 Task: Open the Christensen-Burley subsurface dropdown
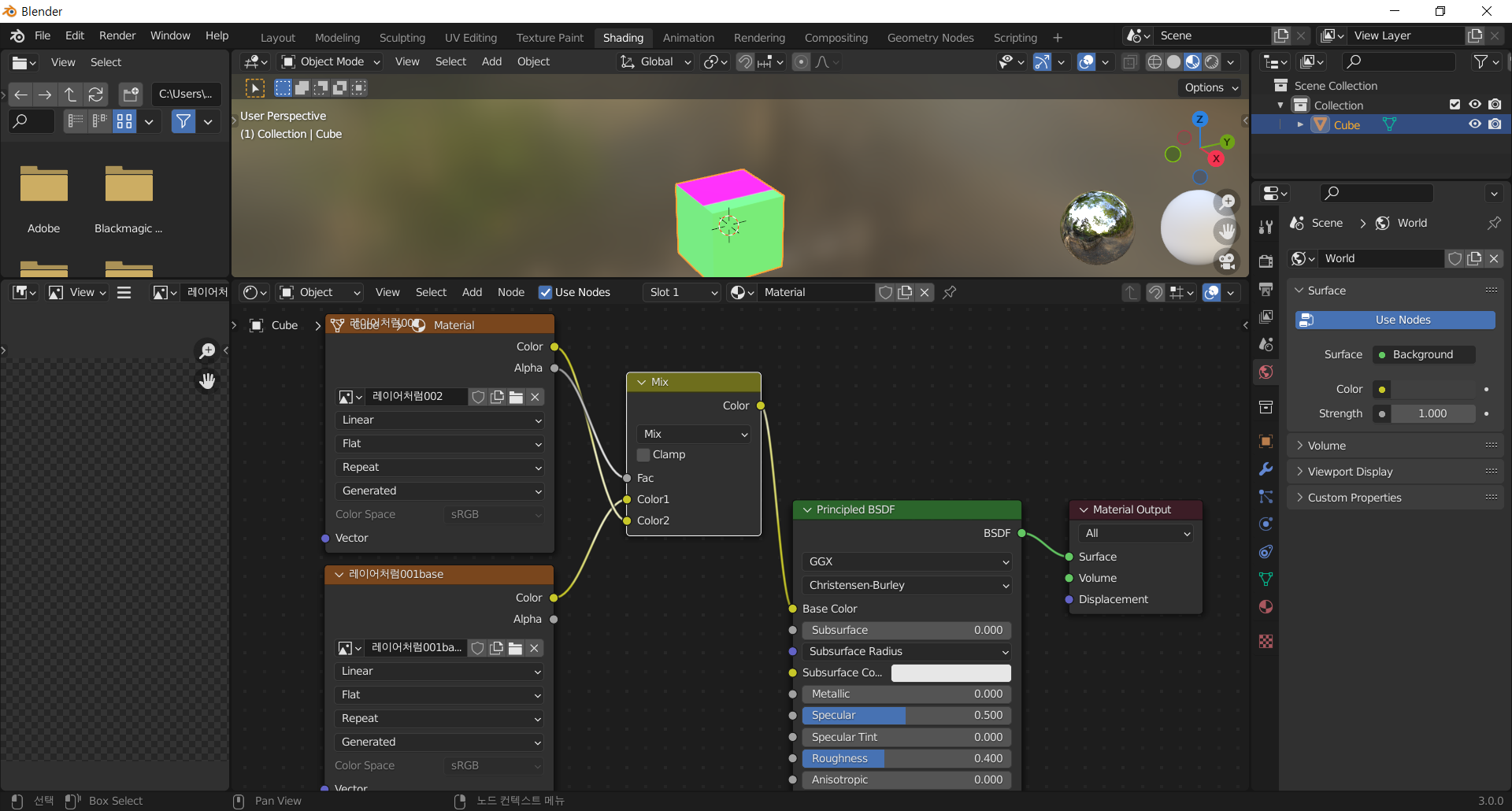906,585
